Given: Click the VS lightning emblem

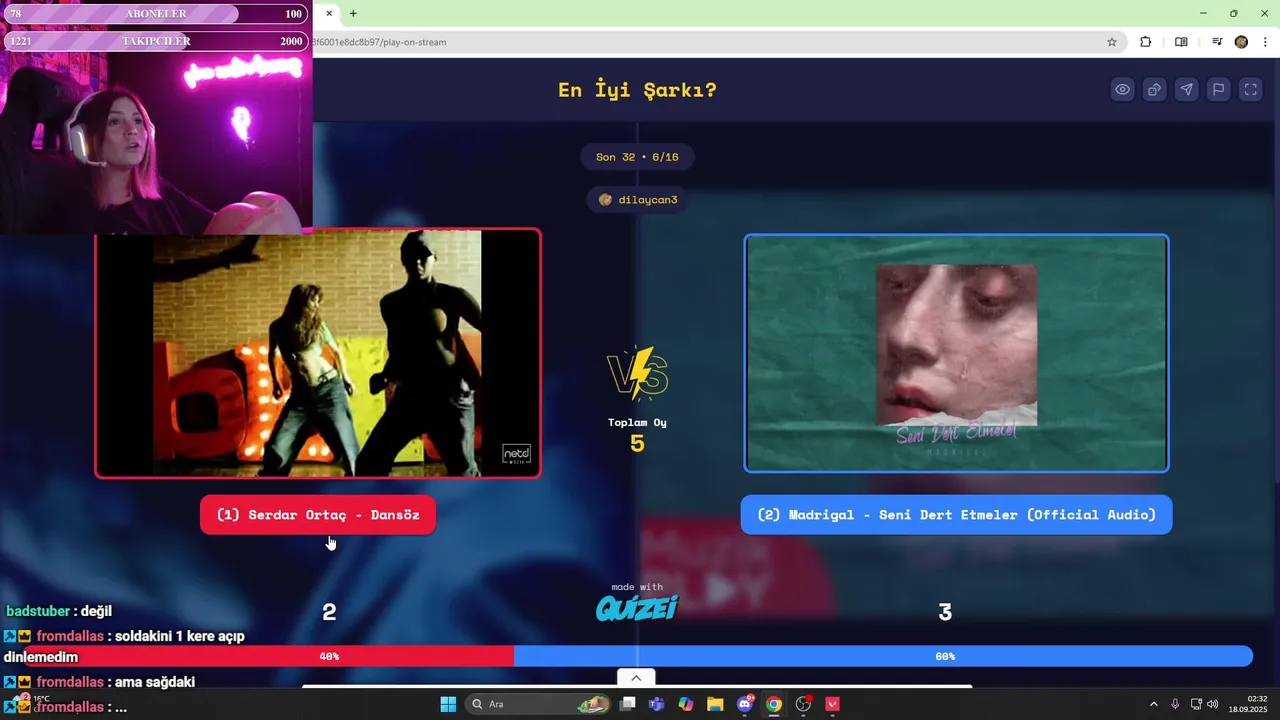Looking at the screenshot, I should coord(637,374).
